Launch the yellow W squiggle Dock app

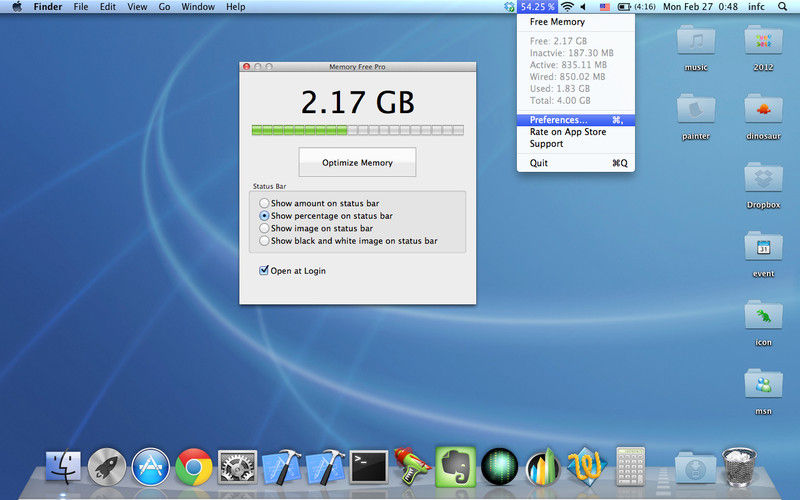tap(587, 466)
